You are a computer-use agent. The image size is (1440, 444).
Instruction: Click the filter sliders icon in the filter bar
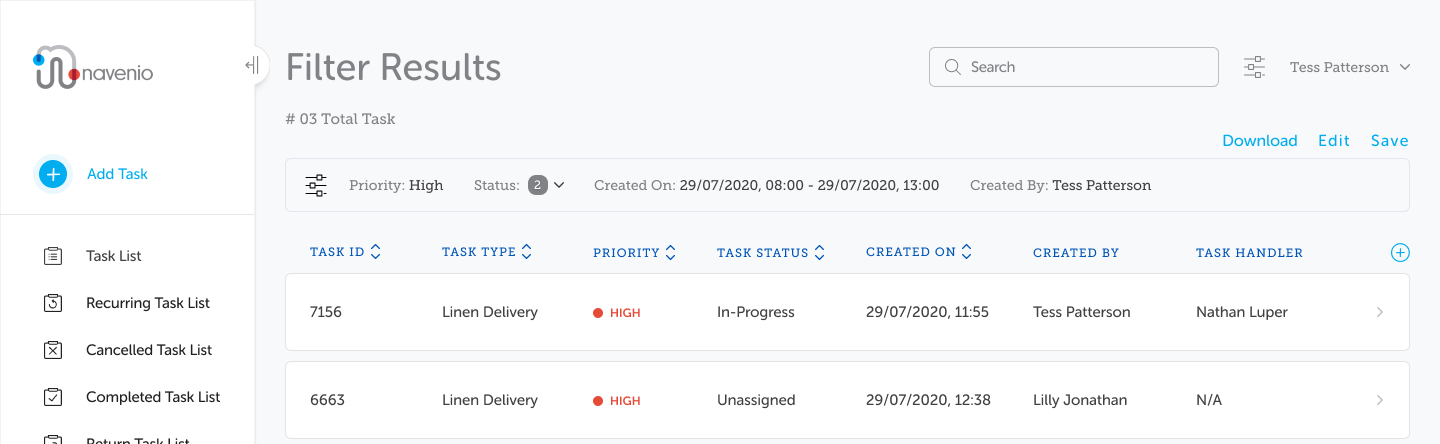coord(316,185)
